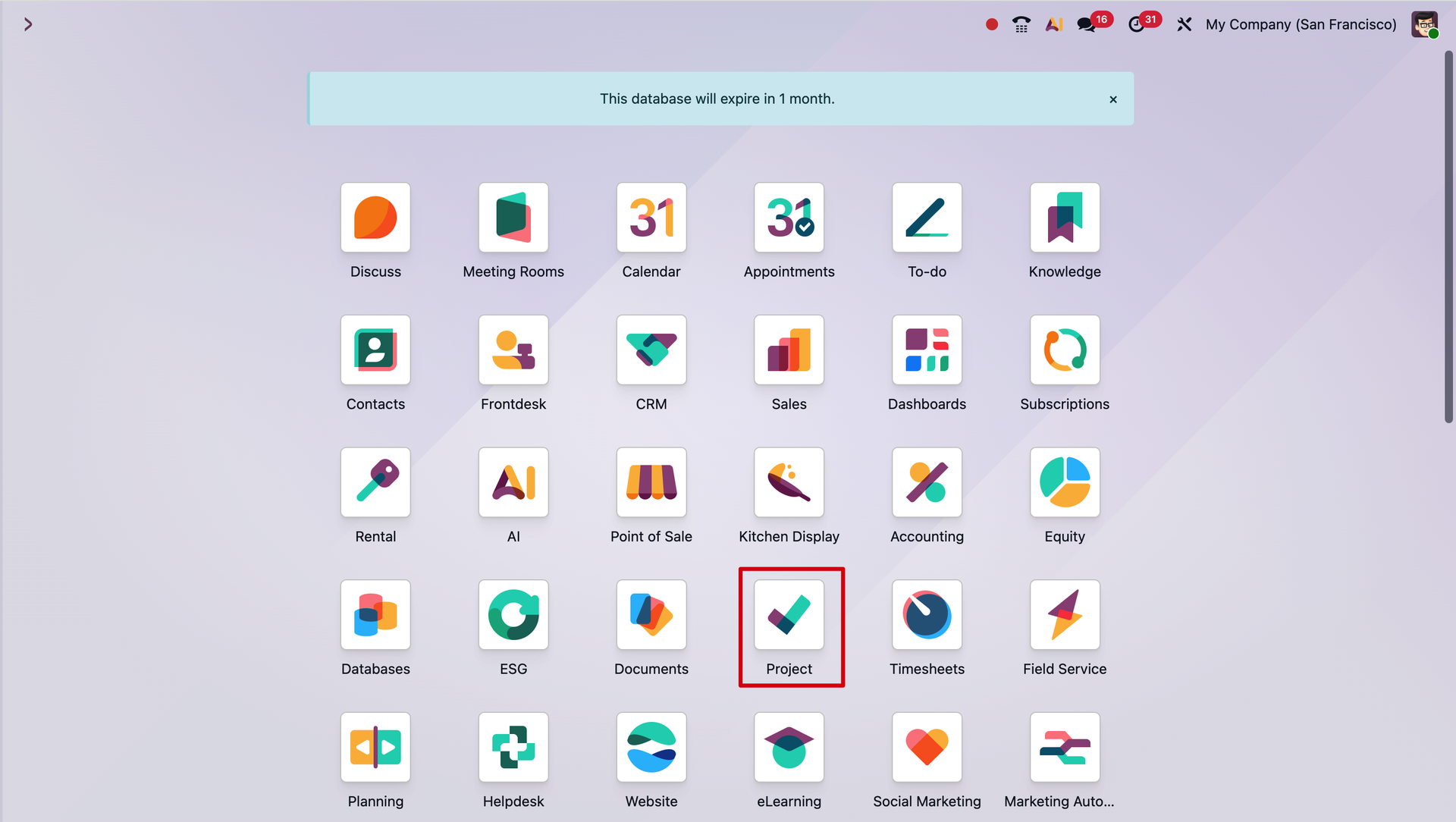
Task: Expand the sidebar with the chevron arrow
Action: [x=28, y=24]
